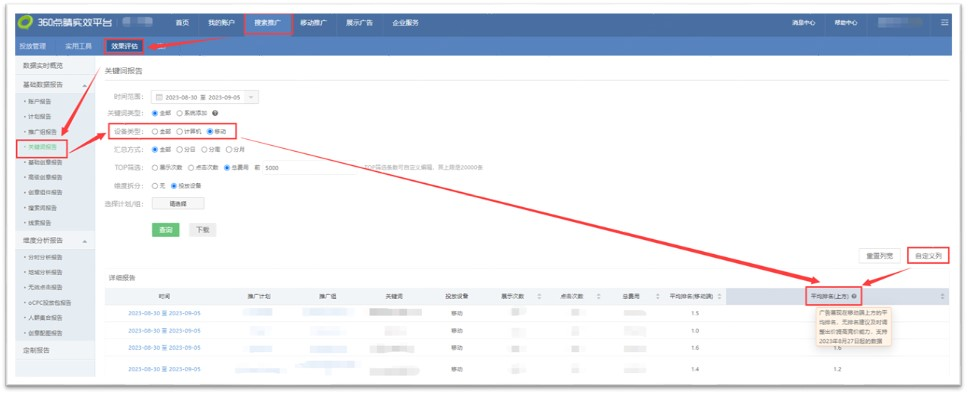Open 计划报告 in sidebar
The height and width of the screenshot is (395, 969).
coord(39,116)
